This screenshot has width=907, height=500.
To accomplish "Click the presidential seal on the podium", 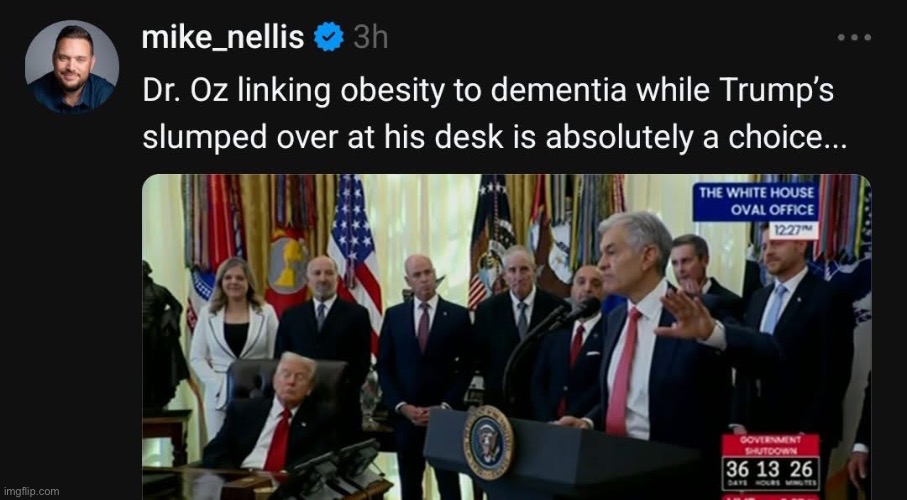I will [x=488, y=442].
